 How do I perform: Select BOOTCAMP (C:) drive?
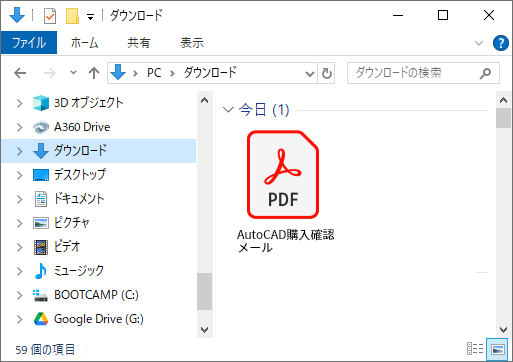(96, 295)
